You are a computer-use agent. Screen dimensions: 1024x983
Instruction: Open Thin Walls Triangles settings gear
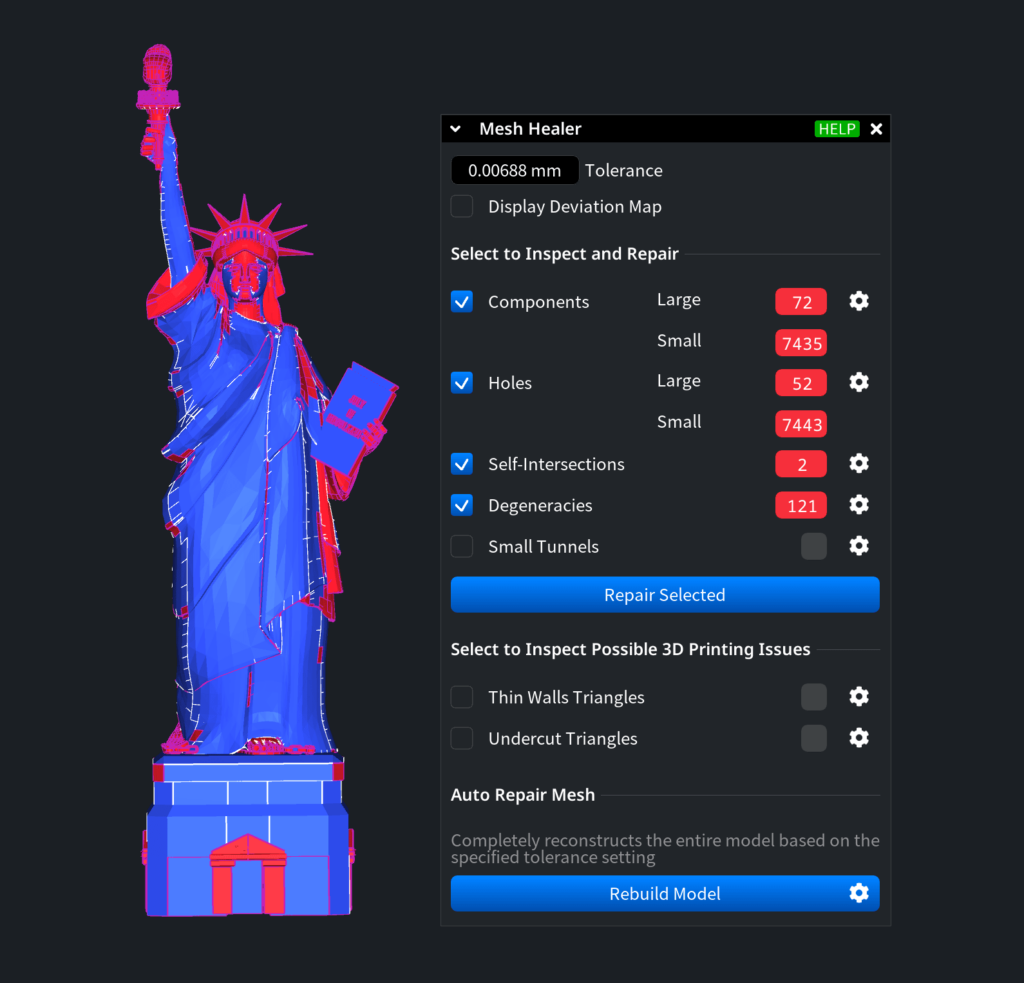[x=858, y=697]
